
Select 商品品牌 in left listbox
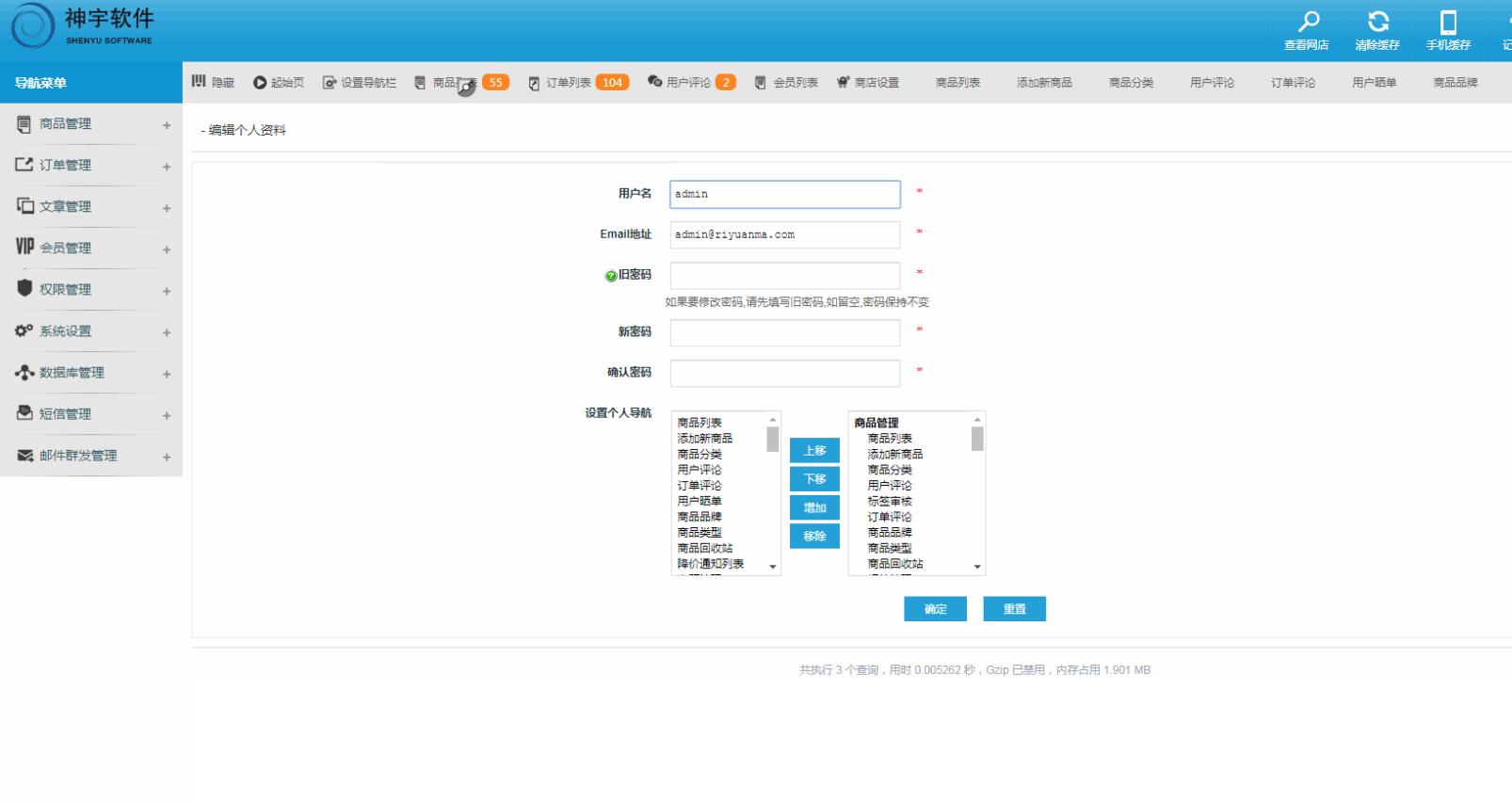pos(700,517)
